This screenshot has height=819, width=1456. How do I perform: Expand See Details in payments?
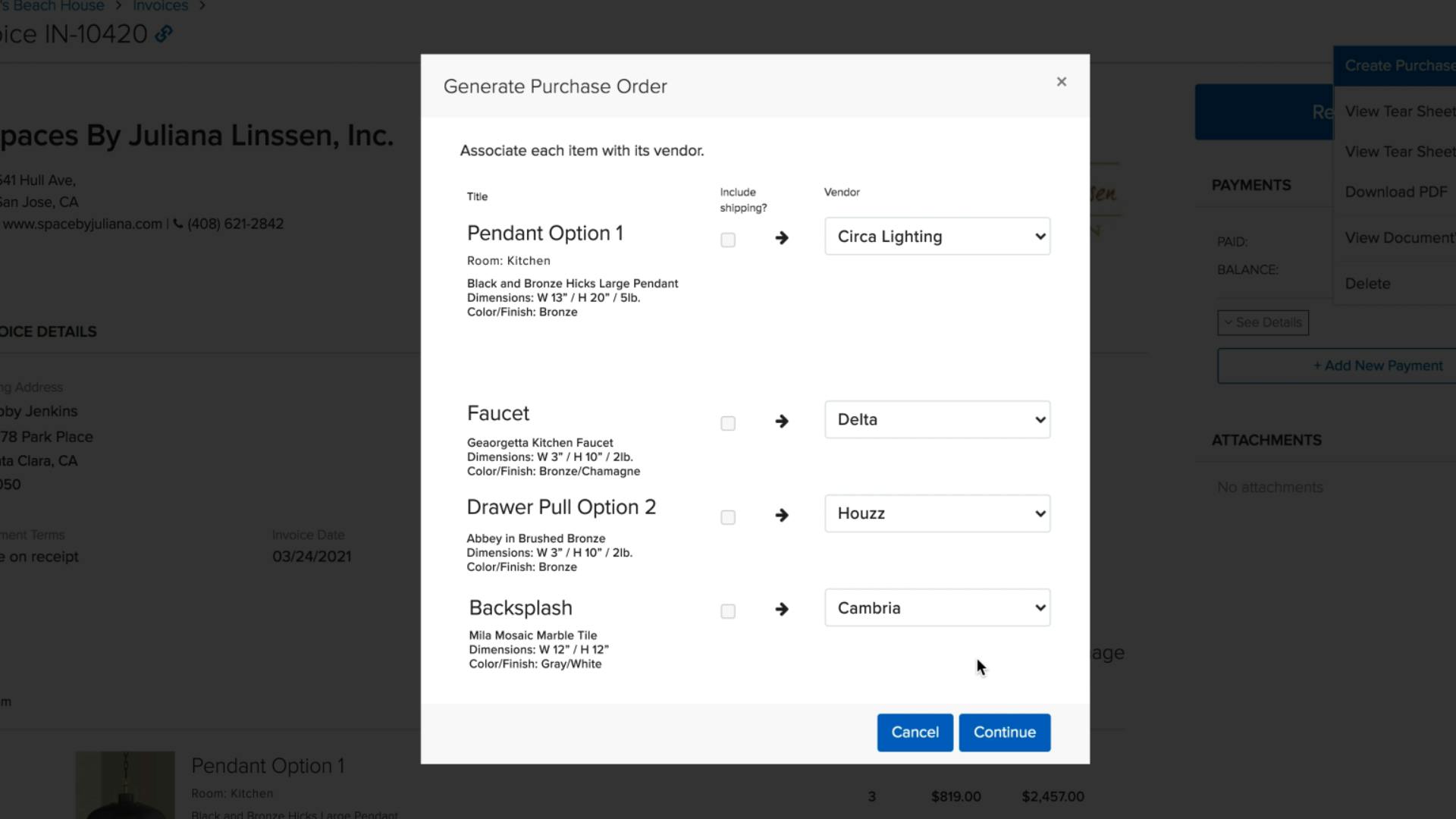pos(1263,323)
